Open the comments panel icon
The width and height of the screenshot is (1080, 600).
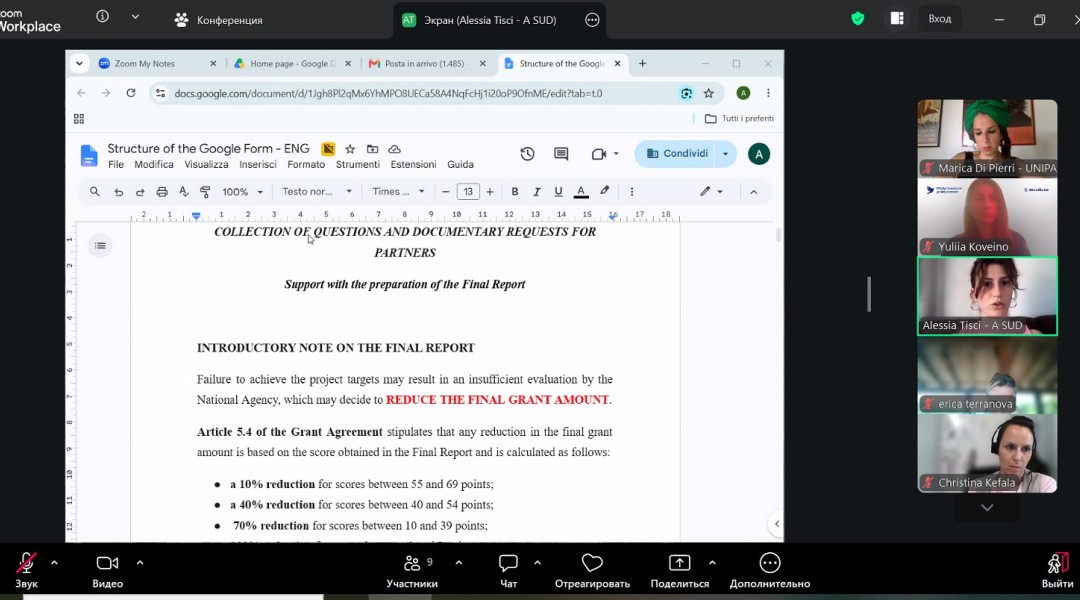561,154
